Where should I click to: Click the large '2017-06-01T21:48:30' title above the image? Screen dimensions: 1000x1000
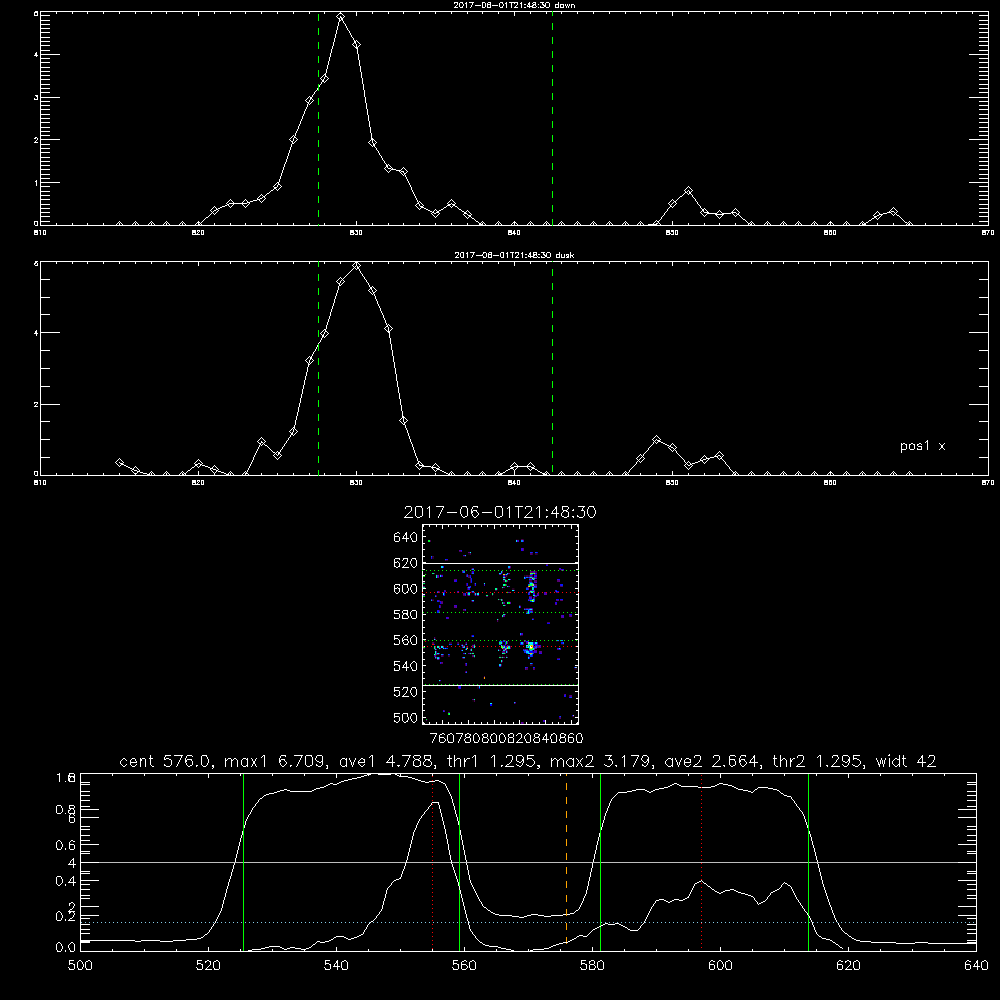click(500, 512)
